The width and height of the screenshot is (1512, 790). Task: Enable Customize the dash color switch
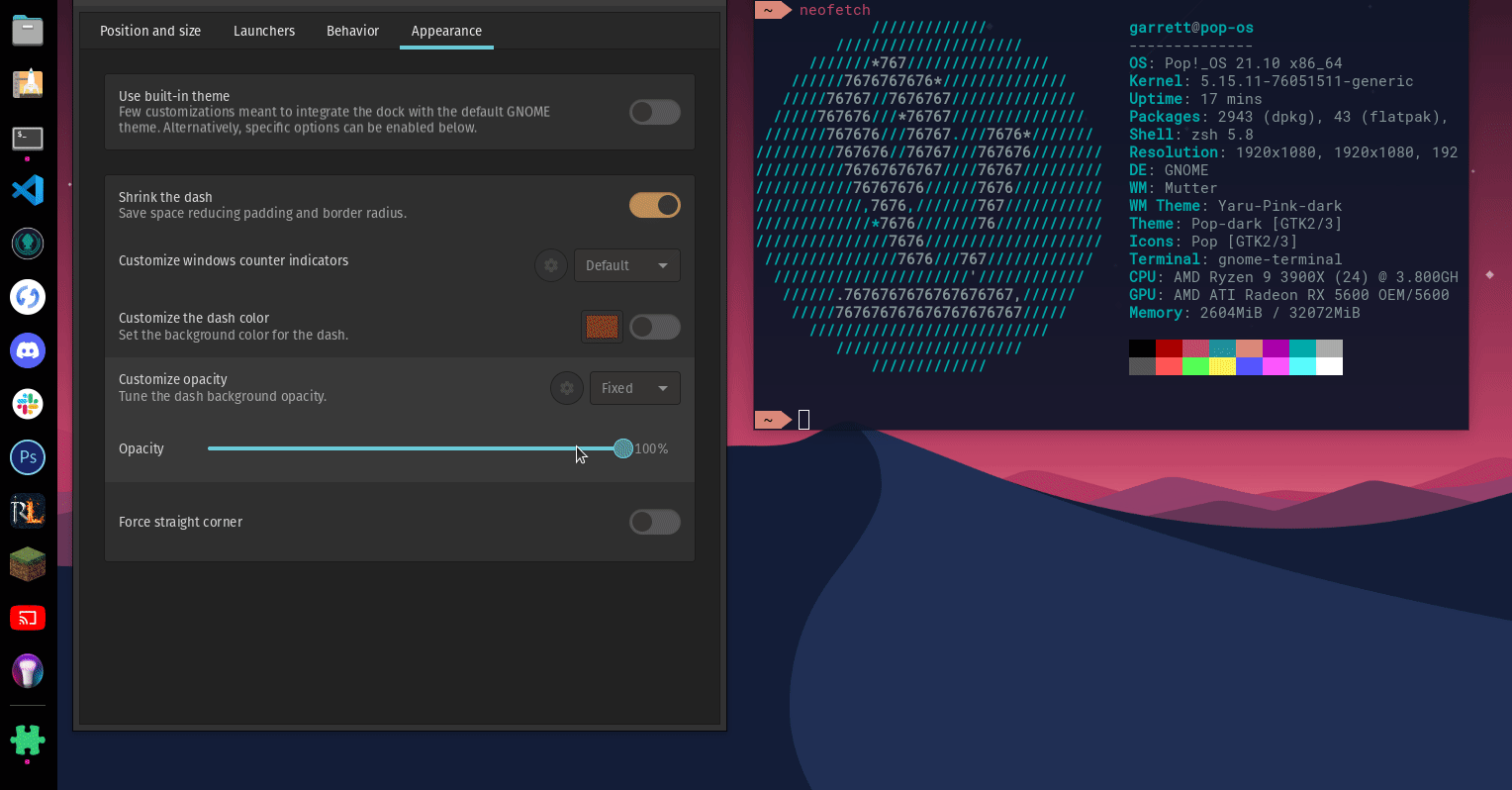(655, 327)
